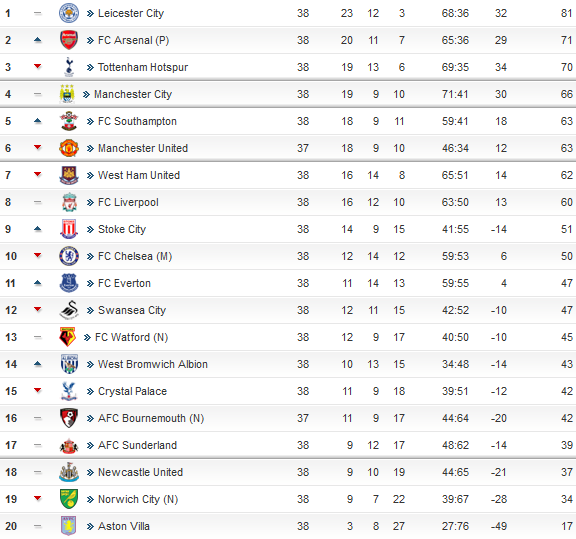Click the Aston Villa club crest
This screenshot has height=539, width=576.
click(x=68, y=526)
